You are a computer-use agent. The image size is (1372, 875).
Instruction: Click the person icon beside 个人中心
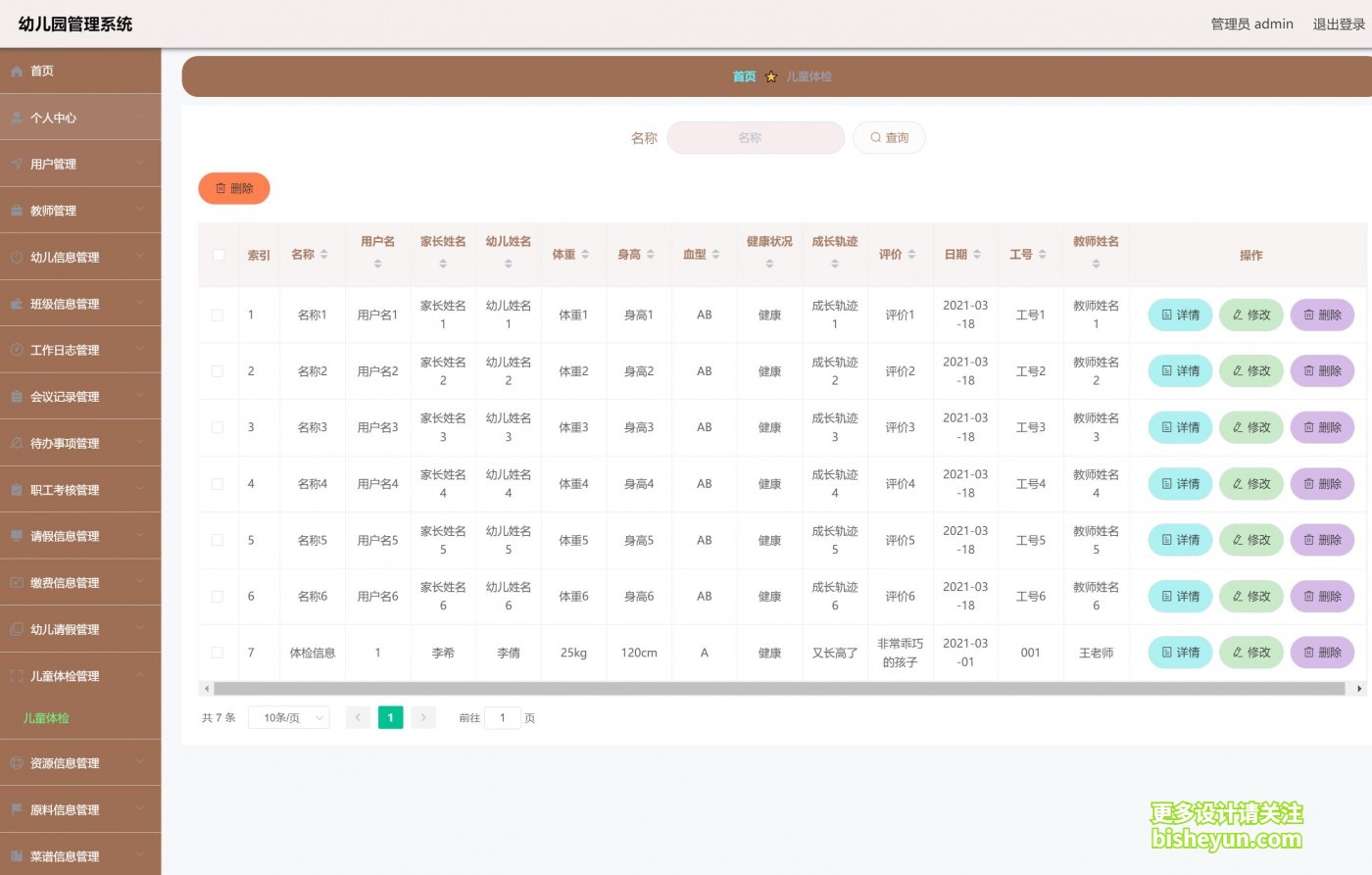(17, 118)
